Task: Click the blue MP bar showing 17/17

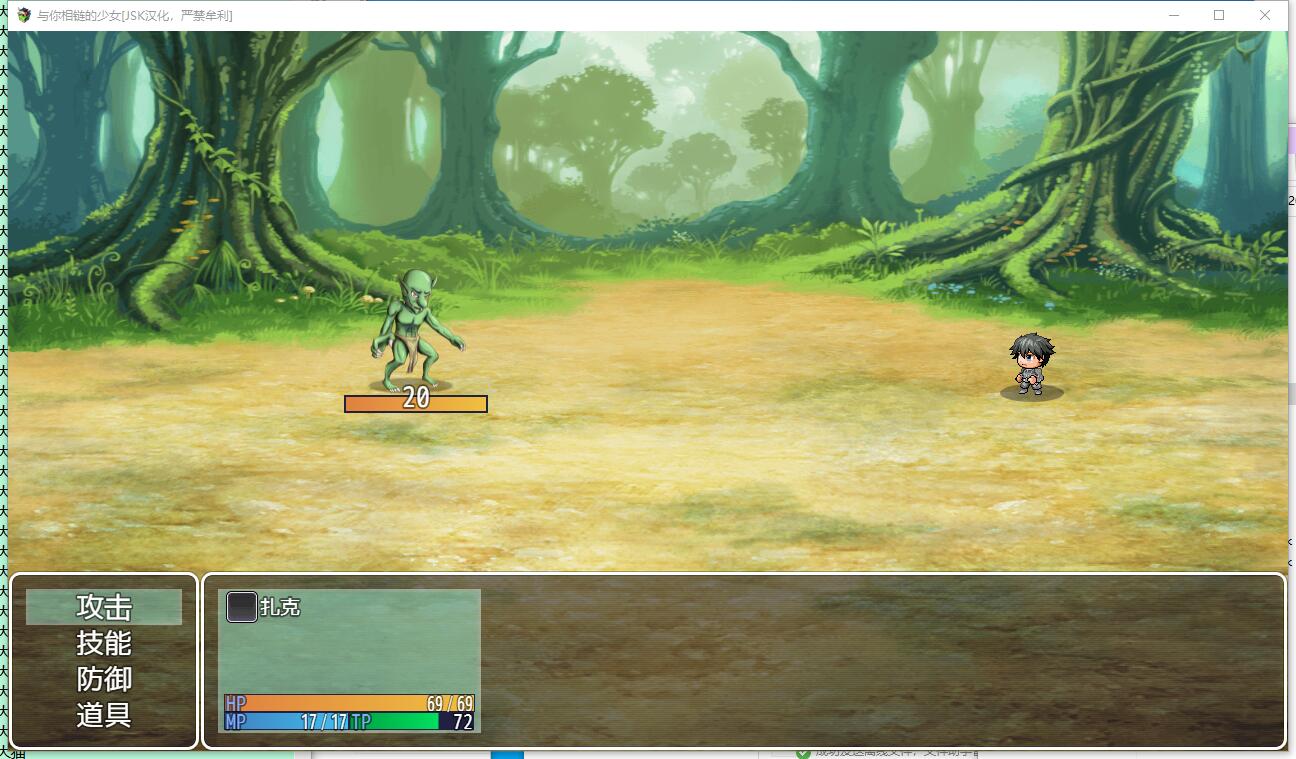Action: pyautogui.click(x=285, y=722)
